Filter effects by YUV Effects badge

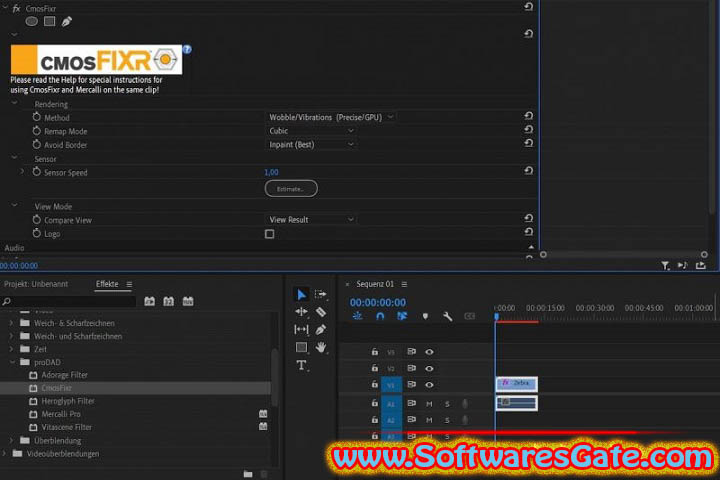(188, 301)
